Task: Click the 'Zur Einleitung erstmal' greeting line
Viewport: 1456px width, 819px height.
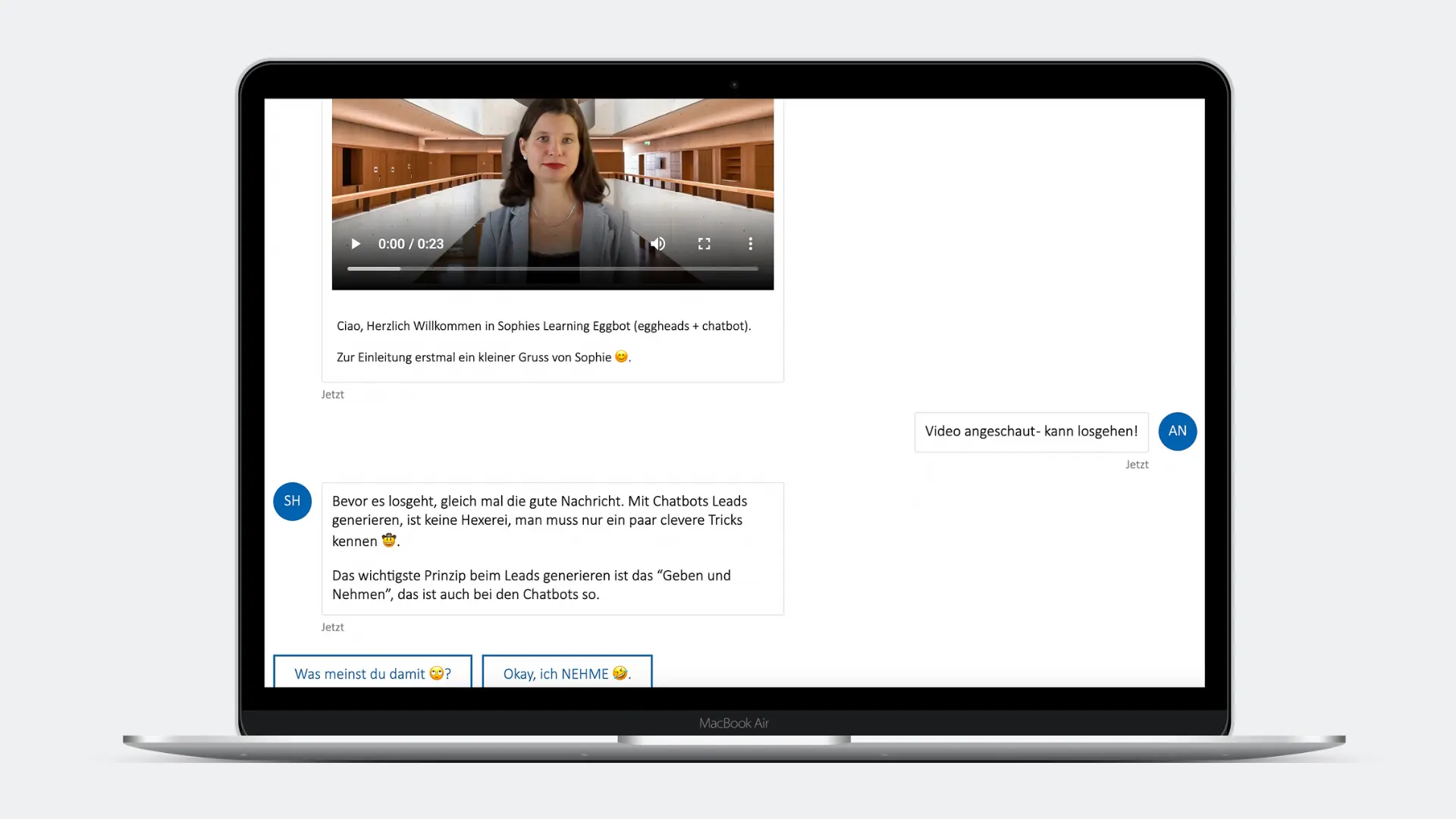Action: [x=483, y=357]
